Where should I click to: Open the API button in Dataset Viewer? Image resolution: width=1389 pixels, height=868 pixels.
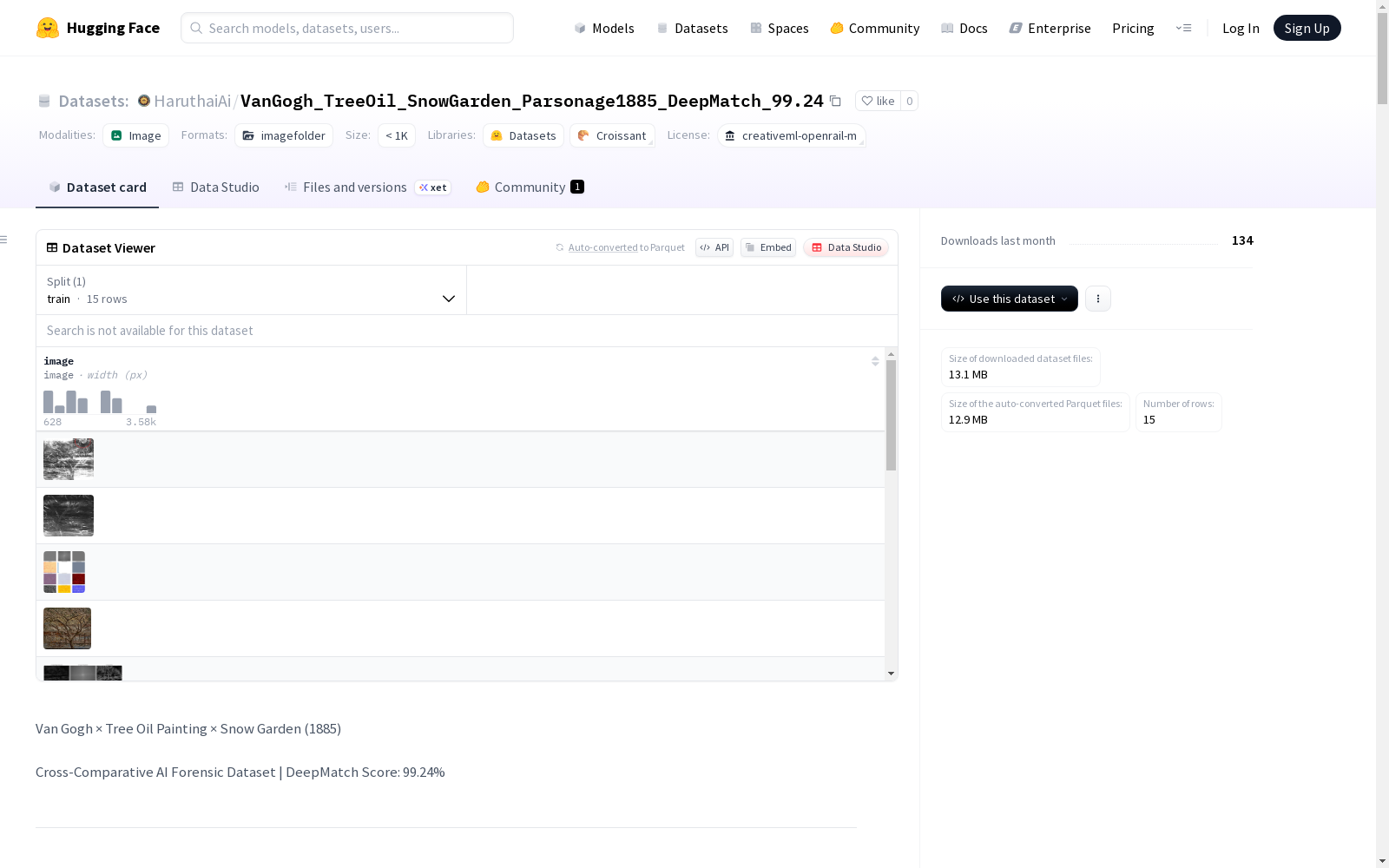coord(714,247)
